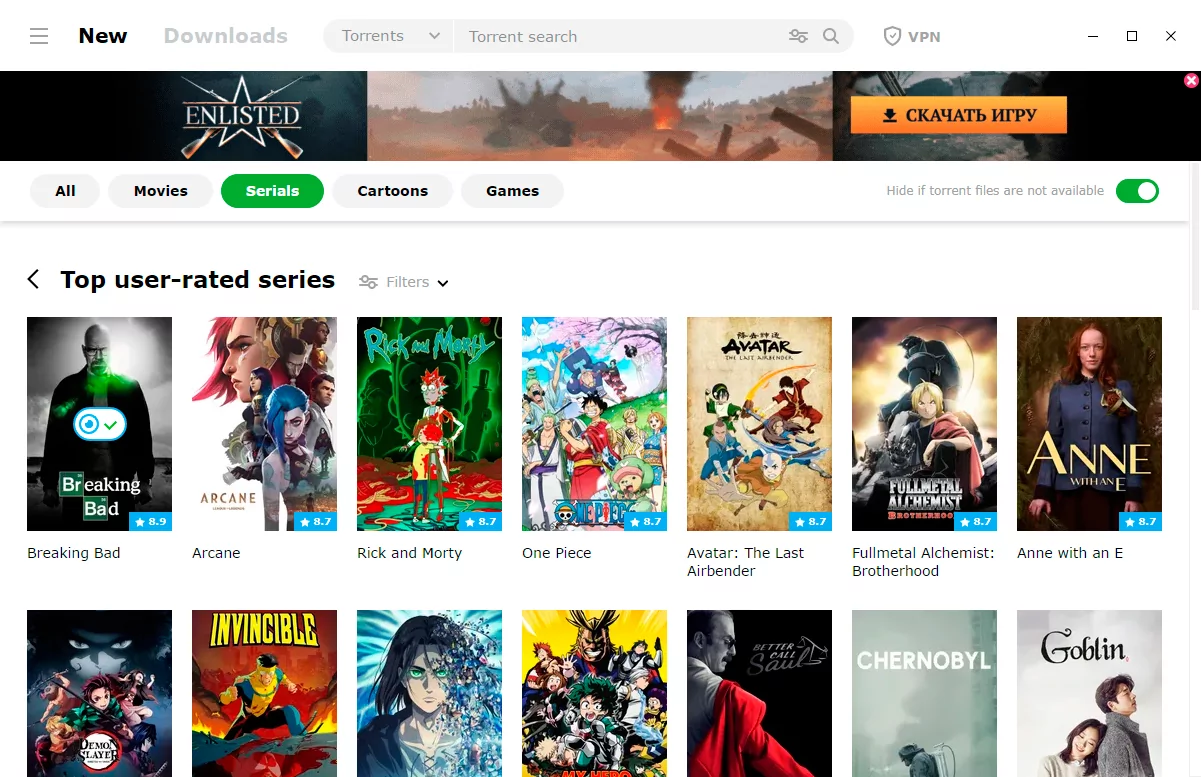
Task: Click the VPN label
Action: pos(924,37)
